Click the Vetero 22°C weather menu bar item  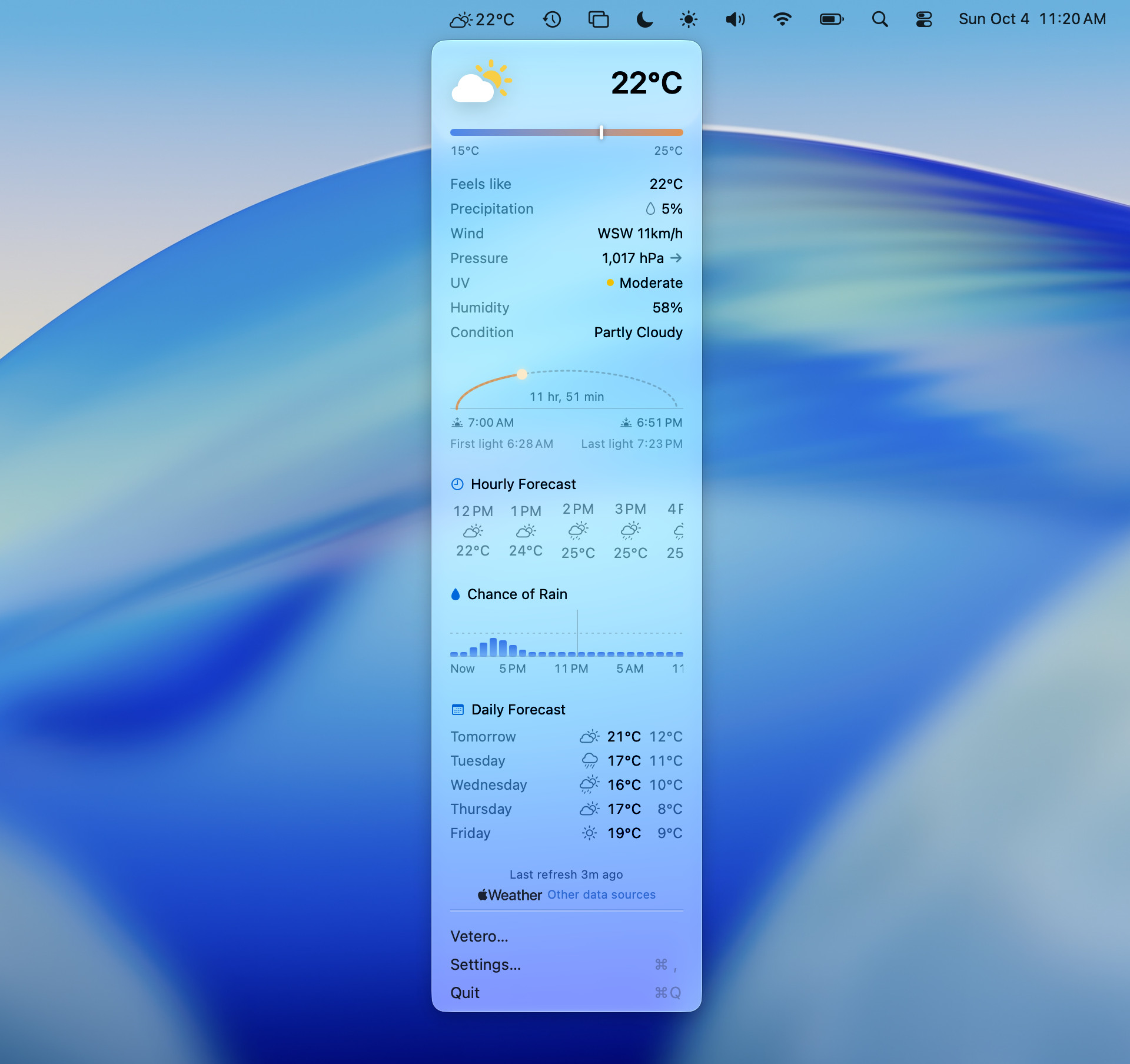coord(481,19)
